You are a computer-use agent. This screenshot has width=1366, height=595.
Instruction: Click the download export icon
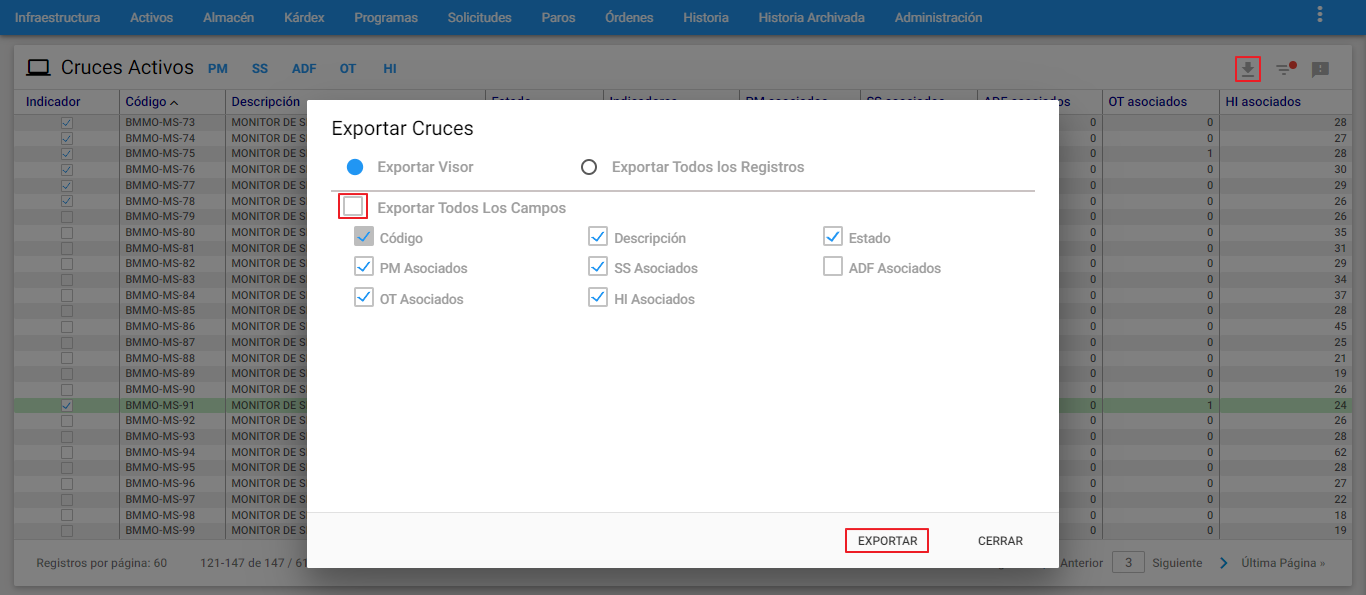click(1247, 69)
